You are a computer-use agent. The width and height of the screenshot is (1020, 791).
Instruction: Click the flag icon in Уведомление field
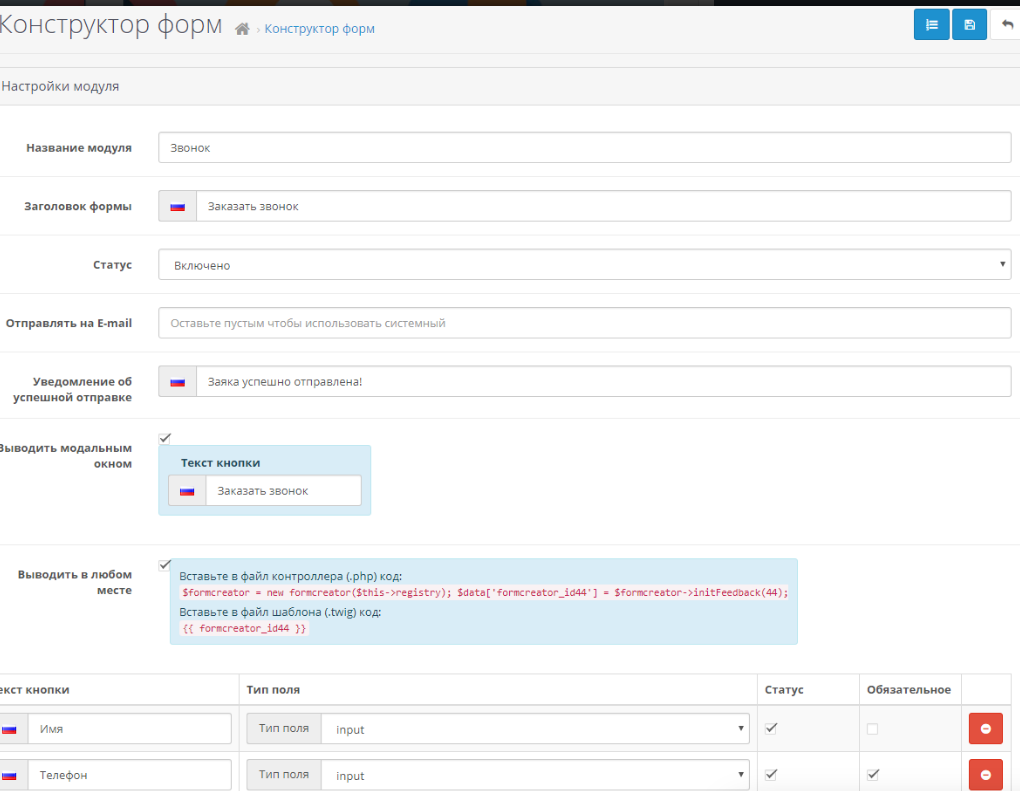pos(178,381)
